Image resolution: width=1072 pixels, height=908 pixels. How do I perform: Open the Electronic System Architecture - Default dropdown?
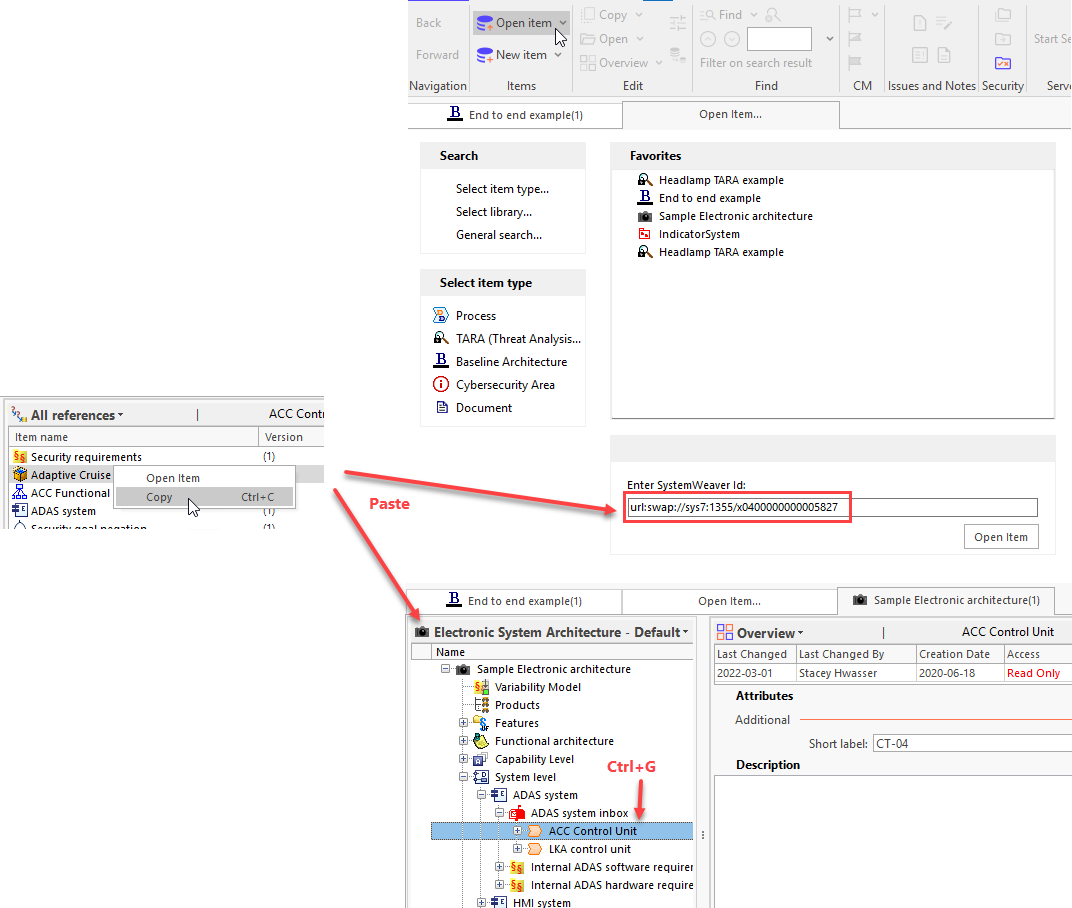(x=685, y=632)
